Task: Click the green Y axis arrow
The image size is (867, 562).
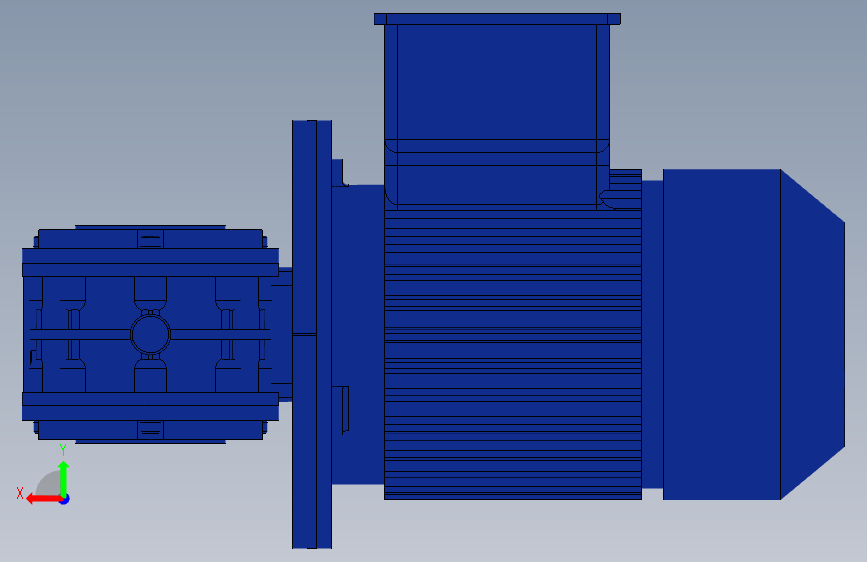Action: [64, 479]
